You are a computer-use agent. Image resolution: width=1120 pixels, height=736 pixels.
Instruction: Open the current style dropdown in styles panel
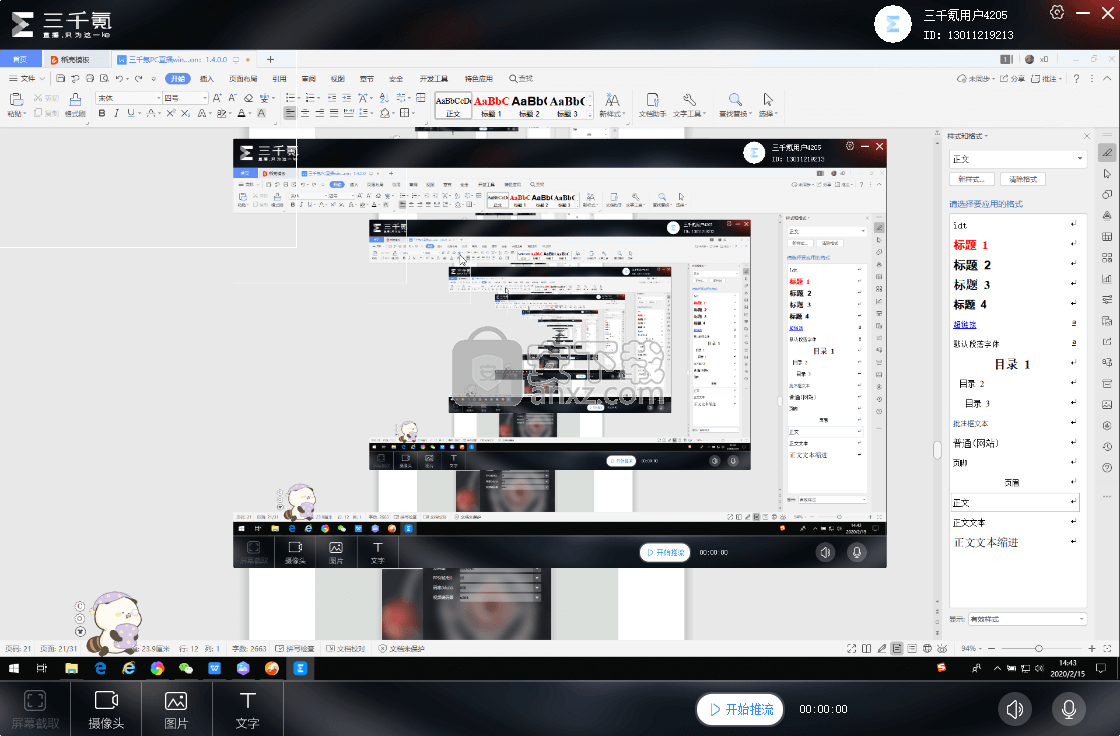tap(1017, 159)
